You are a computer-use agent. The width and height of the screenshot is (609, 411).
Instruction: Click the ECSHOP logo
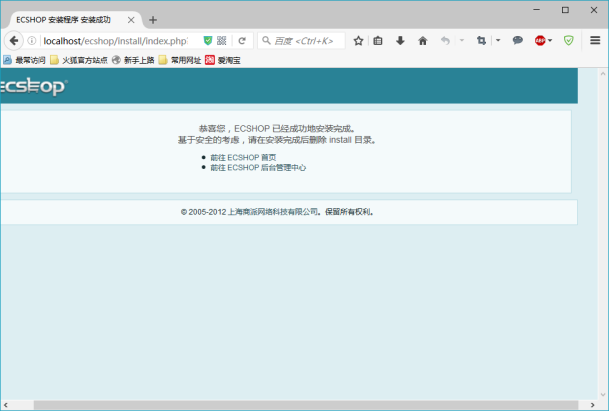[x=33, y=87]
